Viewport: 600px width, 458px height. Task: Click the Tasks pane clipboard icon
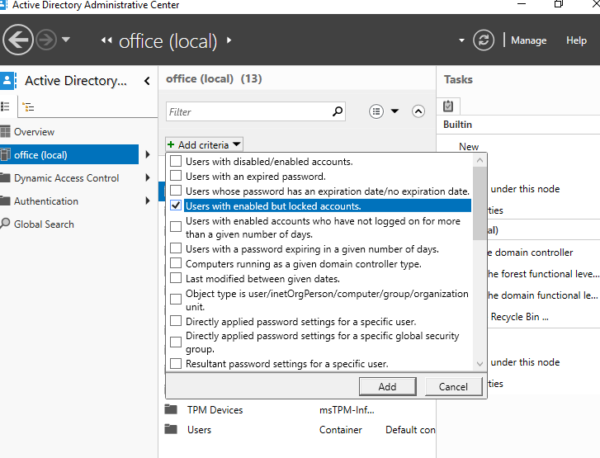point(449,105)
